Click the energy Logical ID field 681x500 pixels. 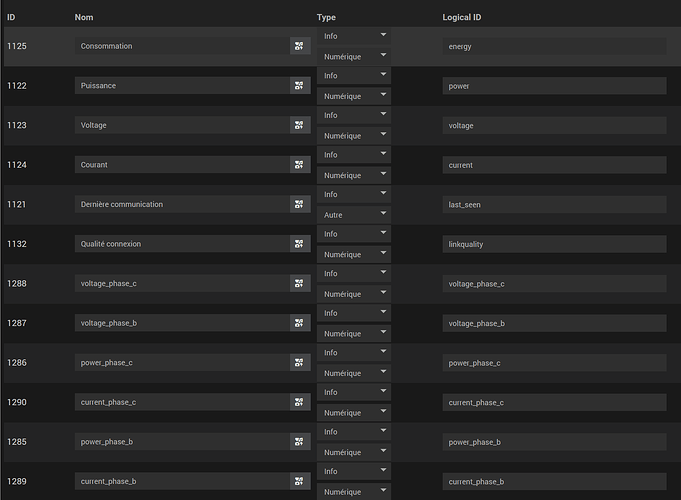tap(554, 46)
